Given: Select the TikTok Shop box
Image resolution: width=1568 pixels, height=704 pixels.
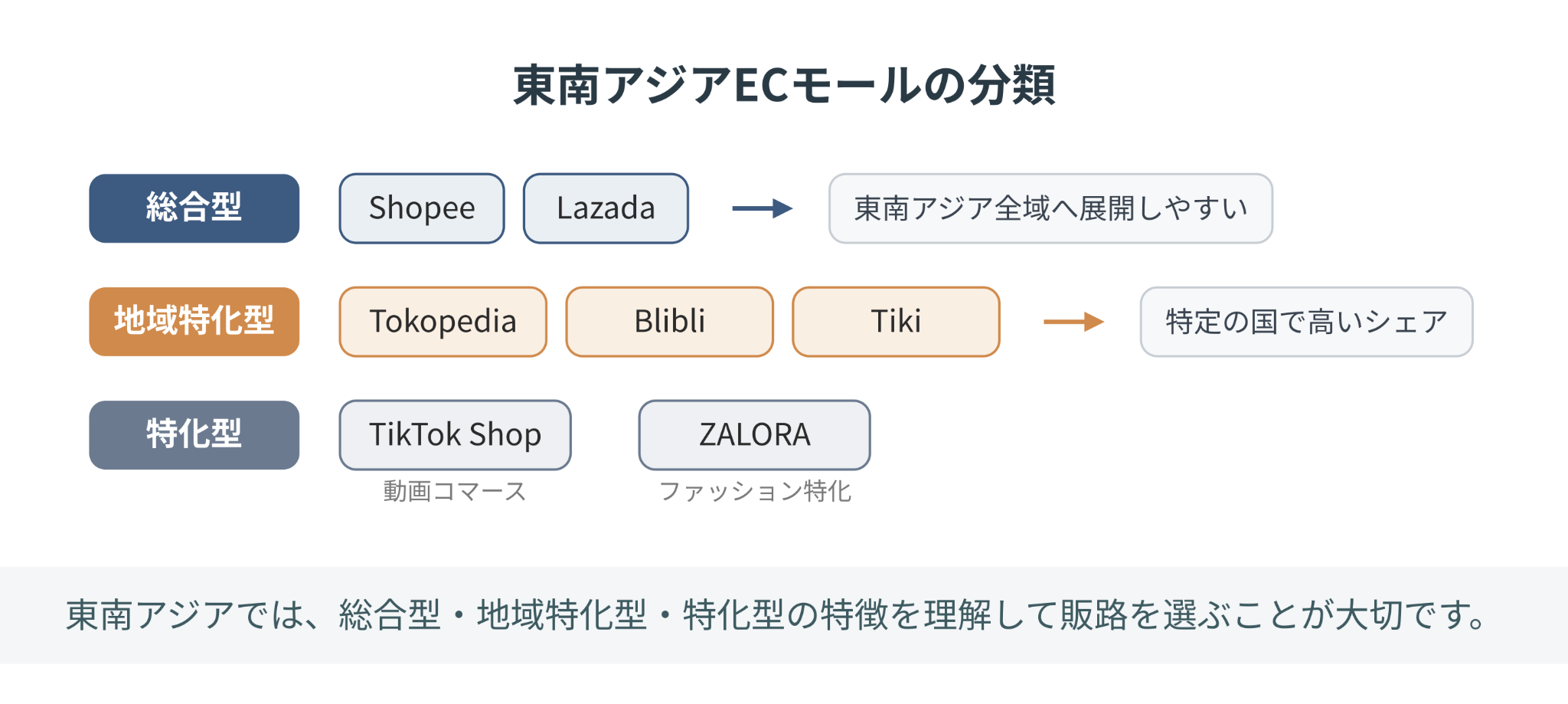Looking at the screenshot, I should pyautogui.click(x=456, y=435).
